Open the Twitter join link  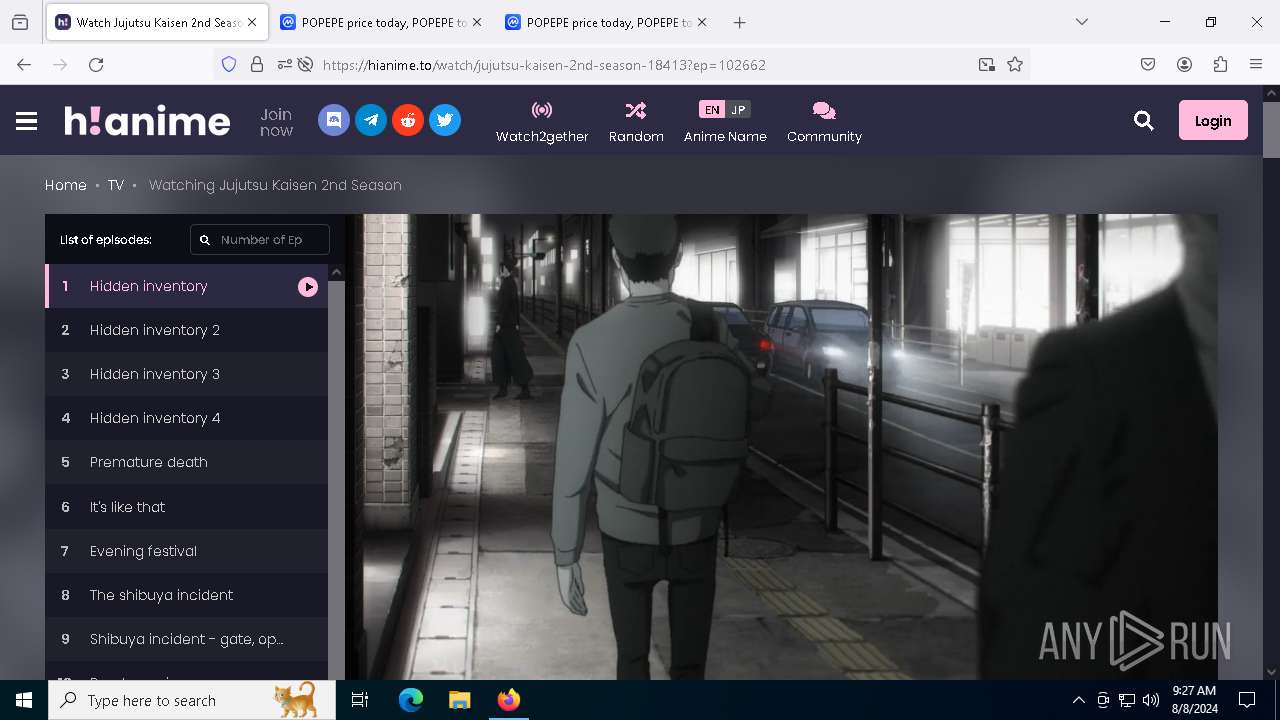445,120
